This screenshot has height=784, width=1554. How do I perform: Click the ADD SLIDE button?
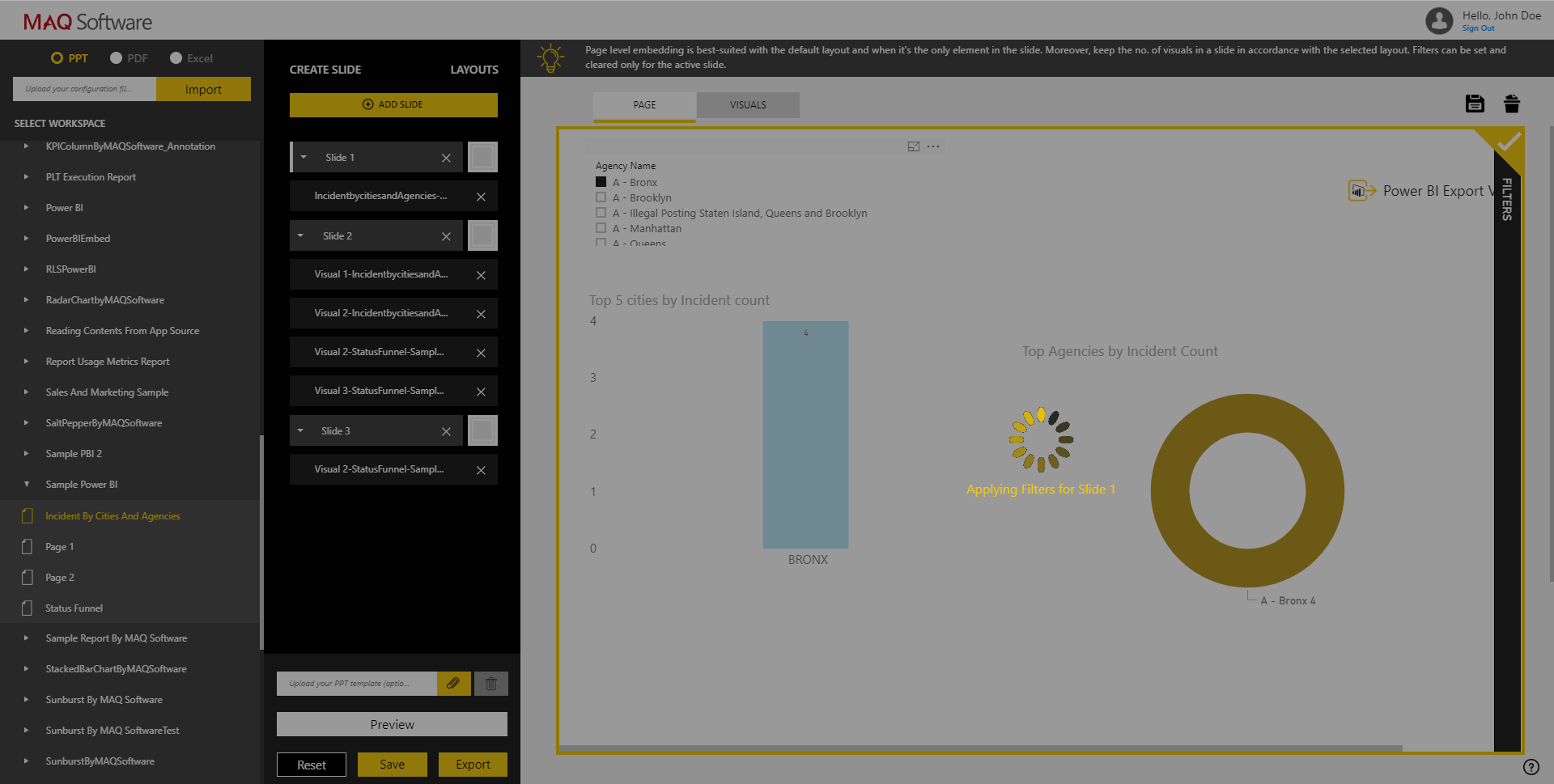(x=393, y=104)
